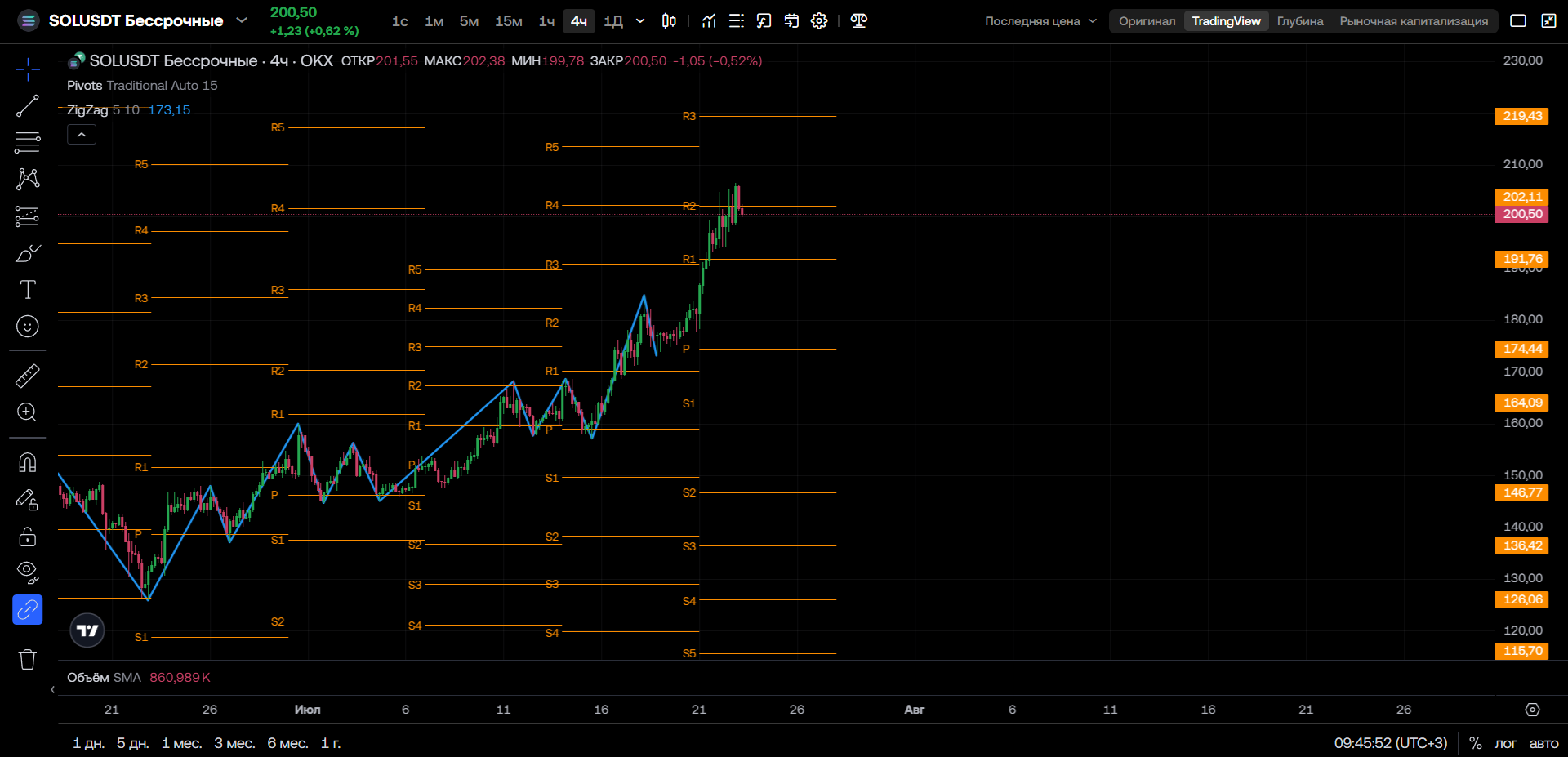Select the trend line drawing tool
This screenshot has height=757, width=1568.
click(x=28, y=106)
